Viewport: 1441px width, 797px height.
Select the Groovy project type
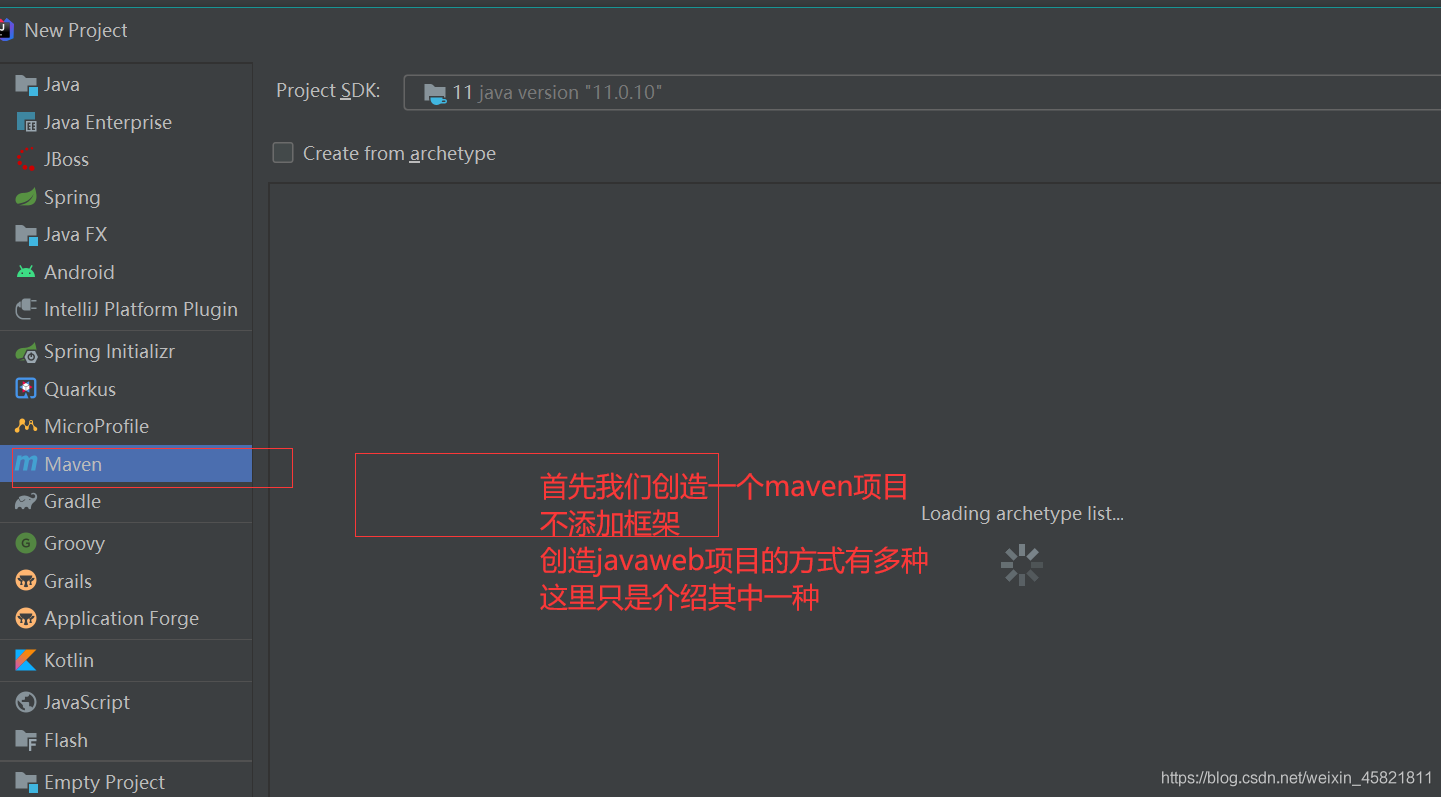(75, 543)
